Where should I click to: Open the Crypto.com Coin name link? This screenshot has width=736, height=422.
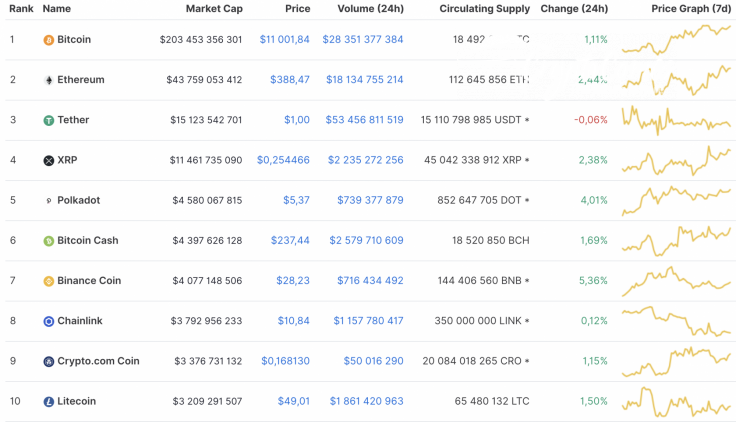point(98,361)
